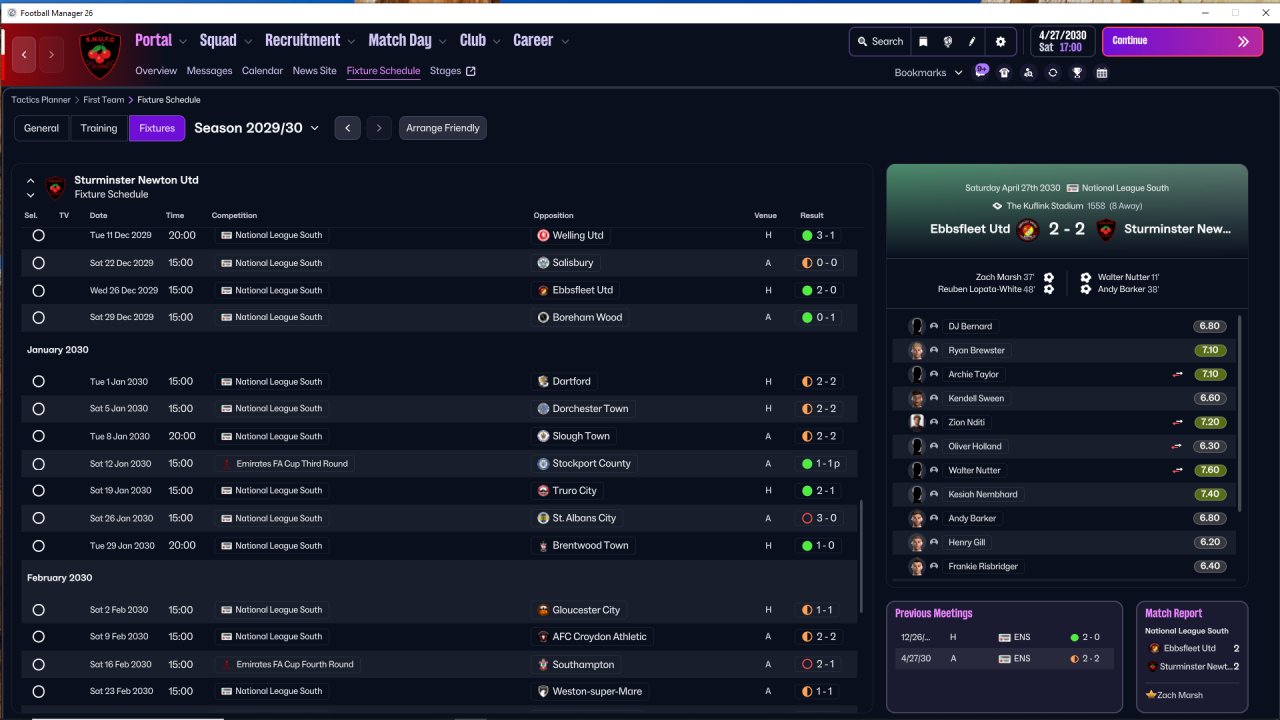Viewport: 1280px width, 720px height.
Task: Click the external link icon beside Stages
Action: [471, 71]
